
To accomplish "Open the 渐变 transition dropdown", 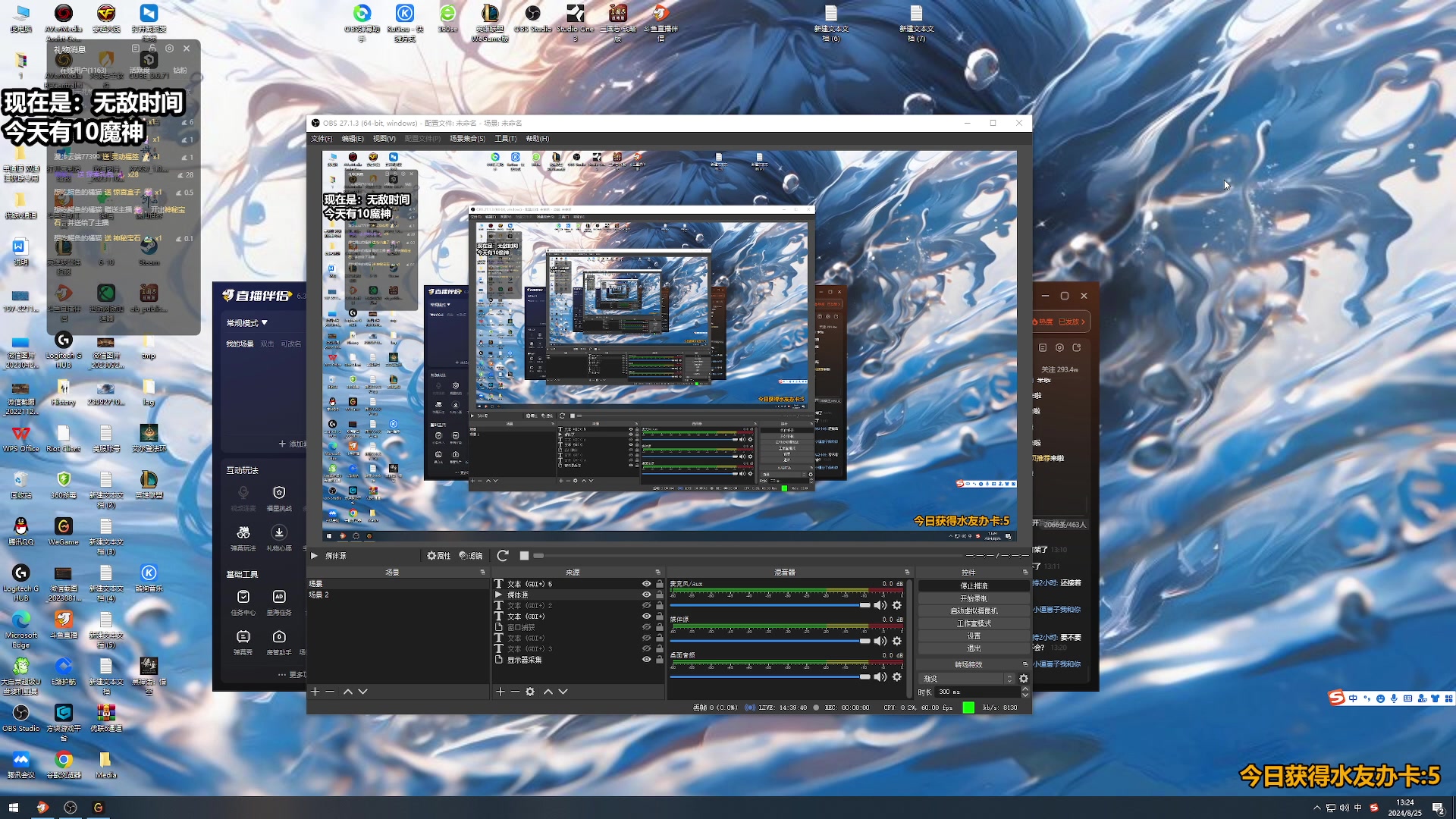I will coord(966,679).
